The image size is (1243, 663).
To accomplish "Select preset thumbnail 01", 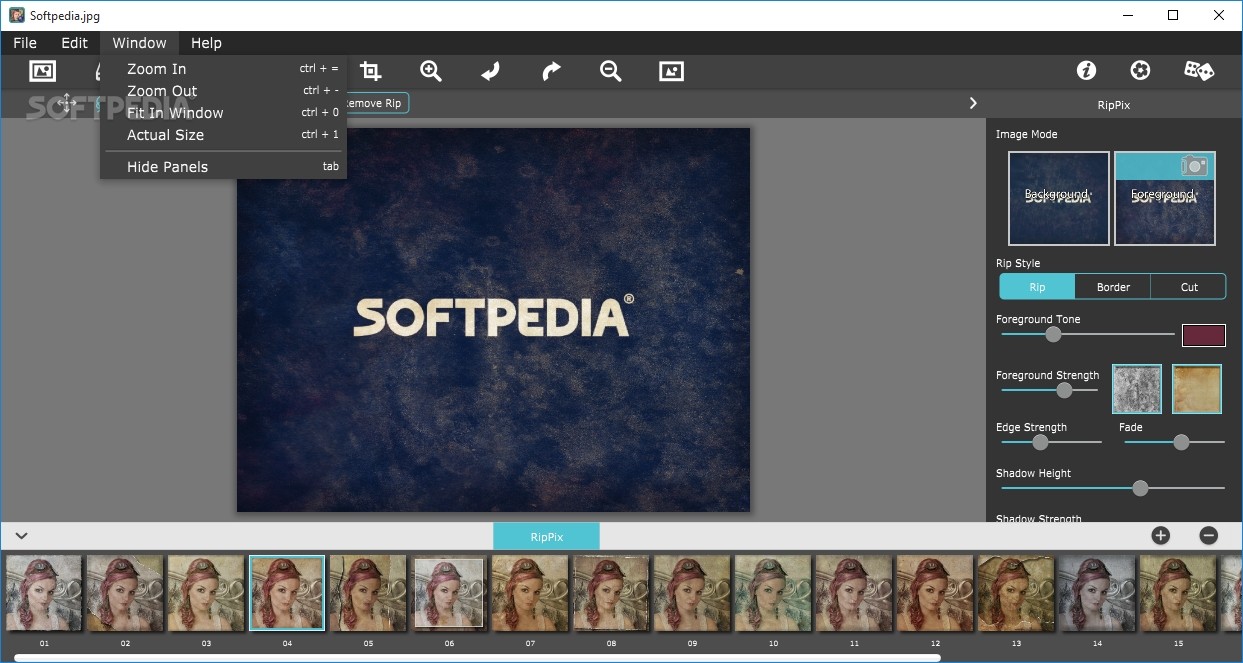I will click(x=44, y=593).
